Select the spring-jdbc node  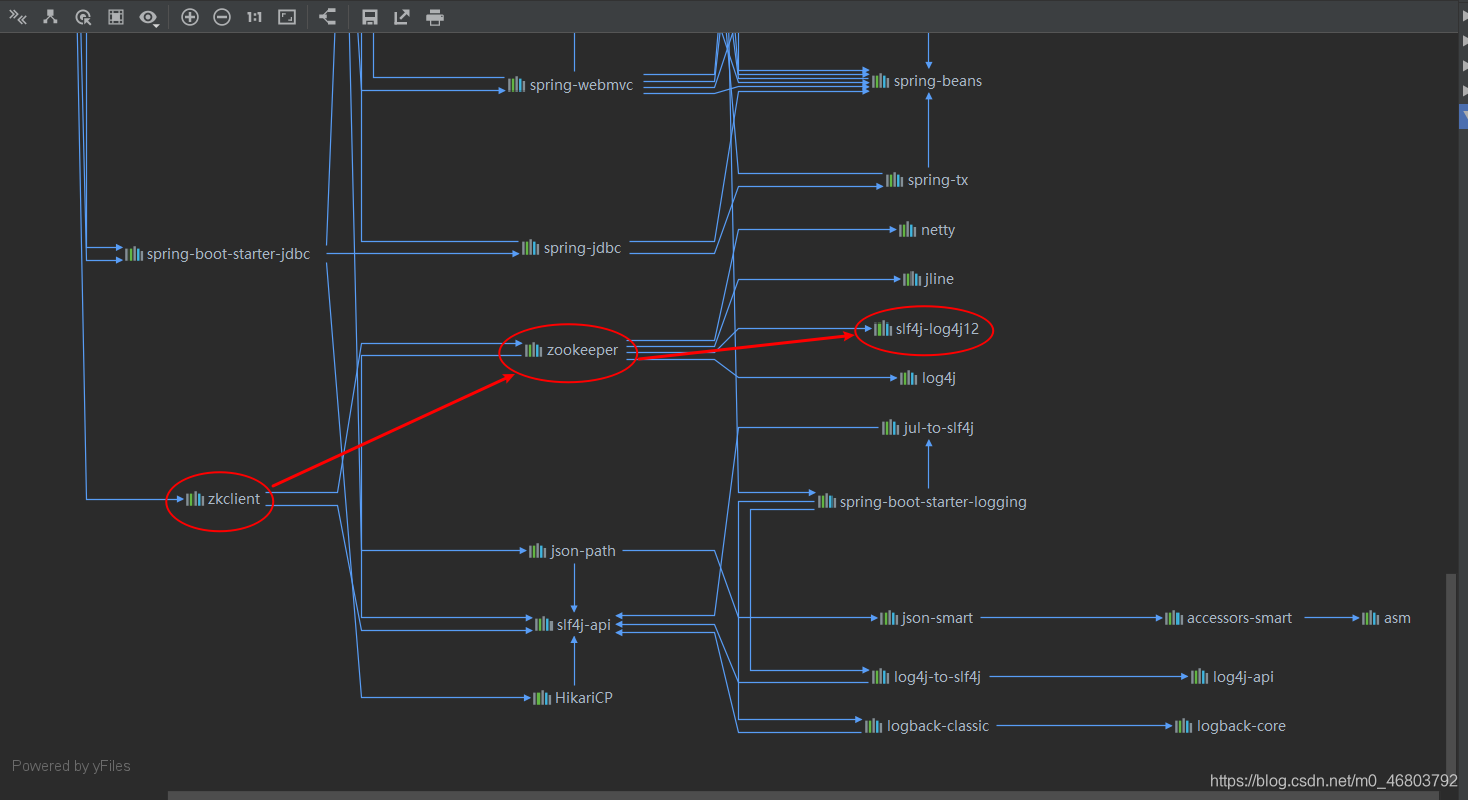click(x=572, y=248)
